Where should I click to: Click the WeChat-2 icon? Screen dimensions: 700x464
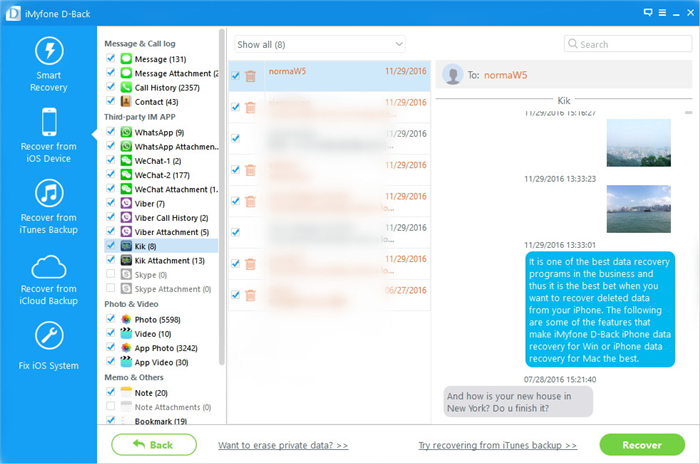[x=126, y=175]
